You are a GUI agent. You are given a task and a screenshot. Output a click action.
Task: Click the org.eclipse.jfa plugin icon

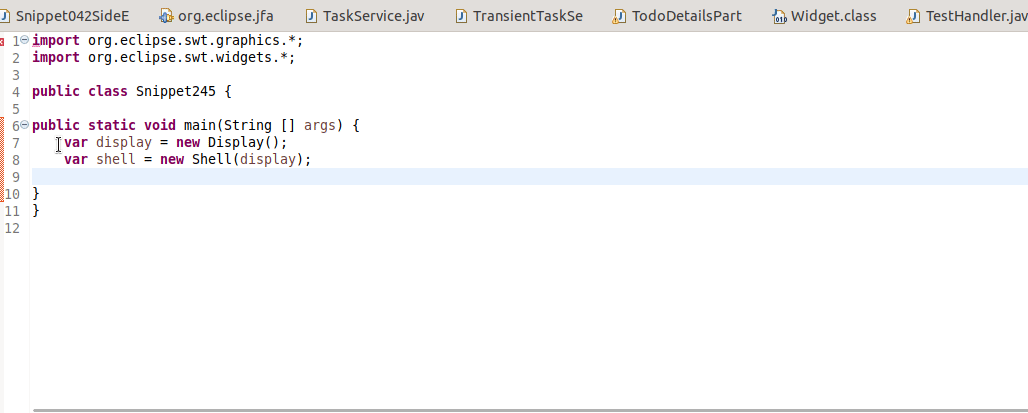click(167, 16)
